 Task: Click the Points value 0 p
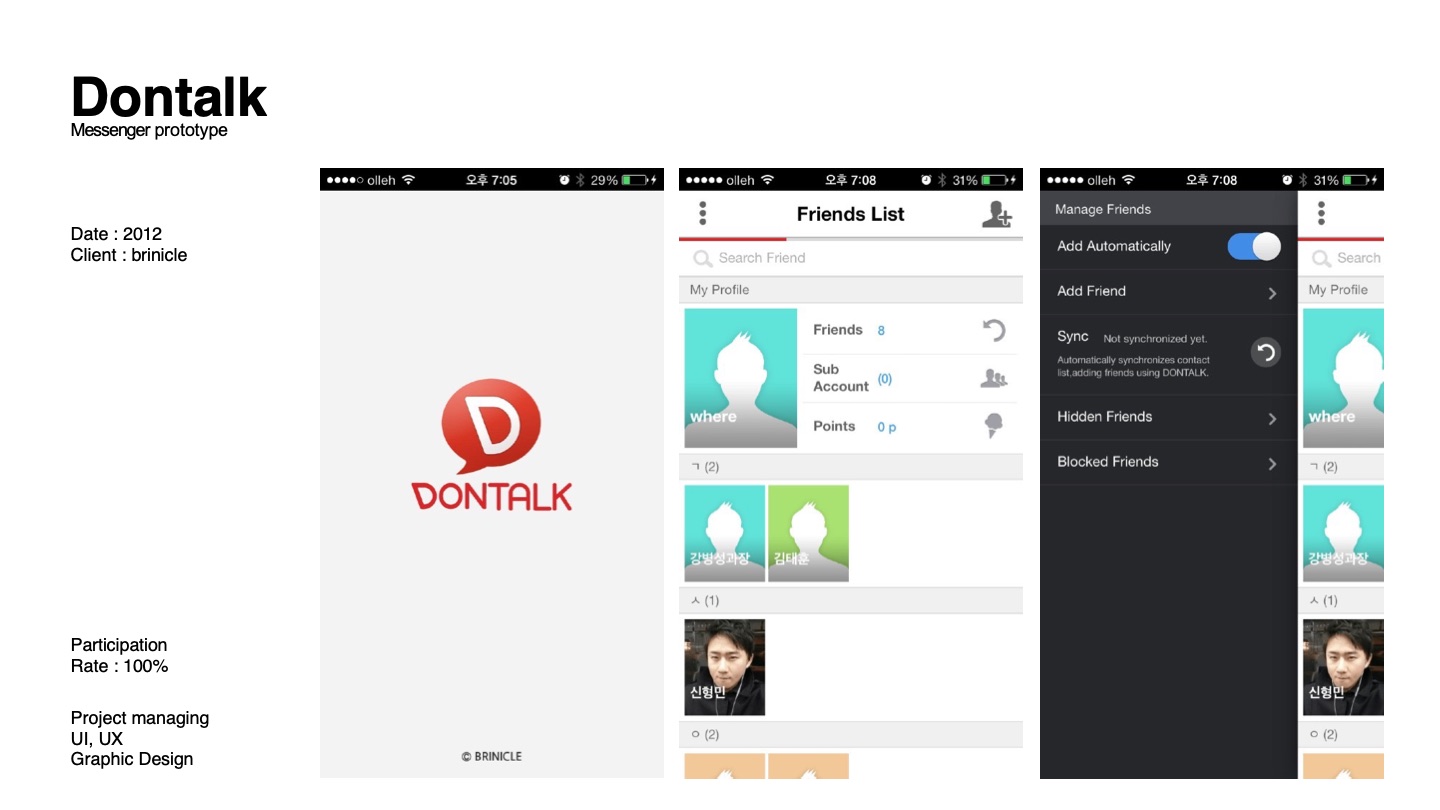point(887,427)
